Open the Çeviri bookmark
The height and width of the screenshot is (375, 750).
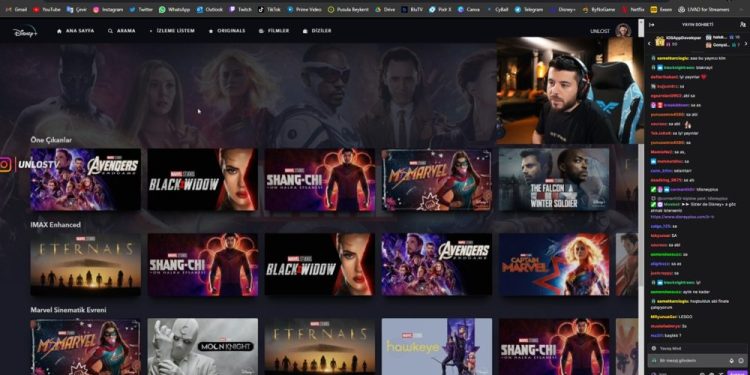[77, 9]
